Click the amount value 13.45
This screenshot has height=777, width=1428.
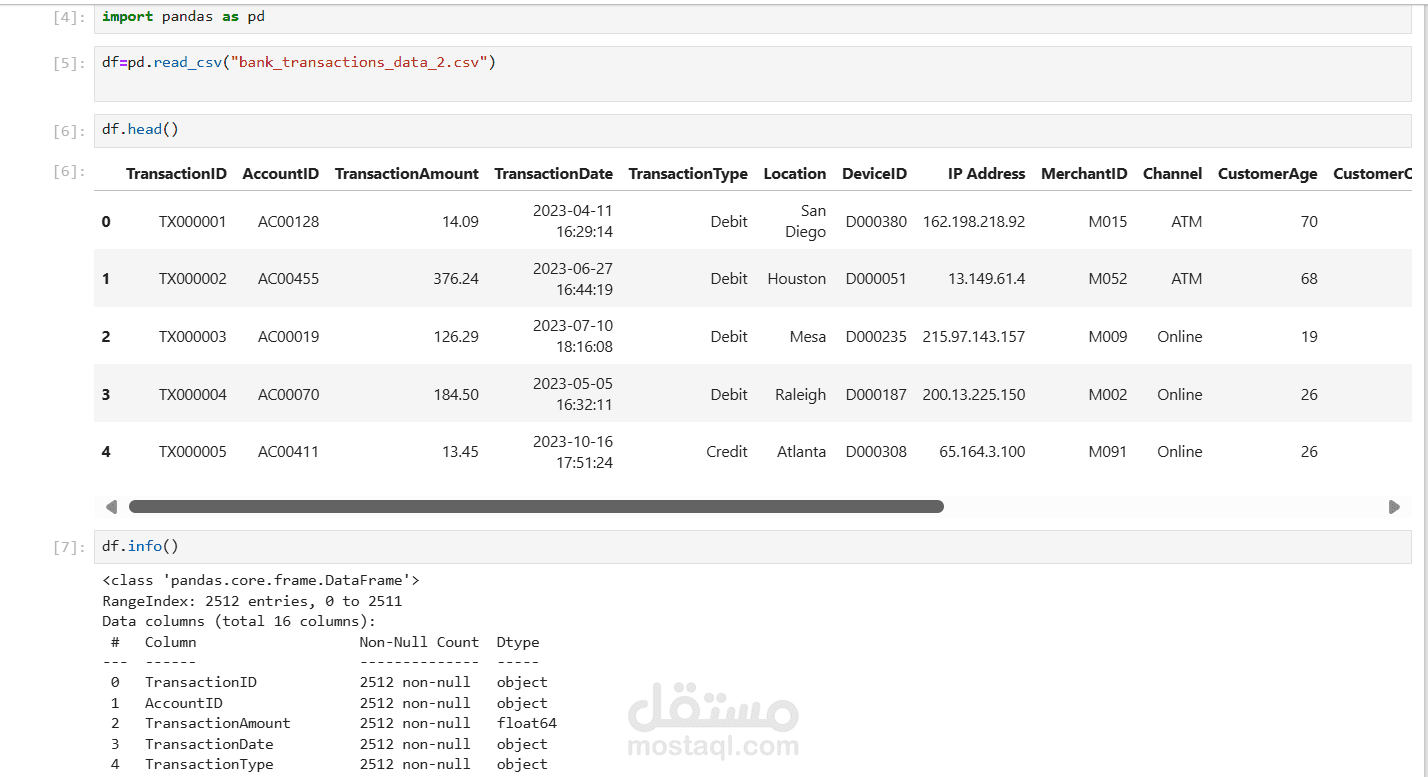pyautogui.click(x=460, y=452)
